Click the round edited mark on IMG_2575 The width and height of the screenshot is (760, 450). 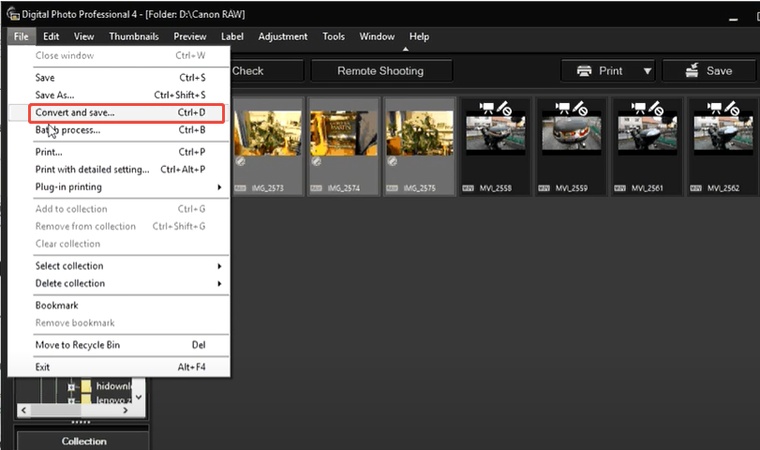coord(392,161)
